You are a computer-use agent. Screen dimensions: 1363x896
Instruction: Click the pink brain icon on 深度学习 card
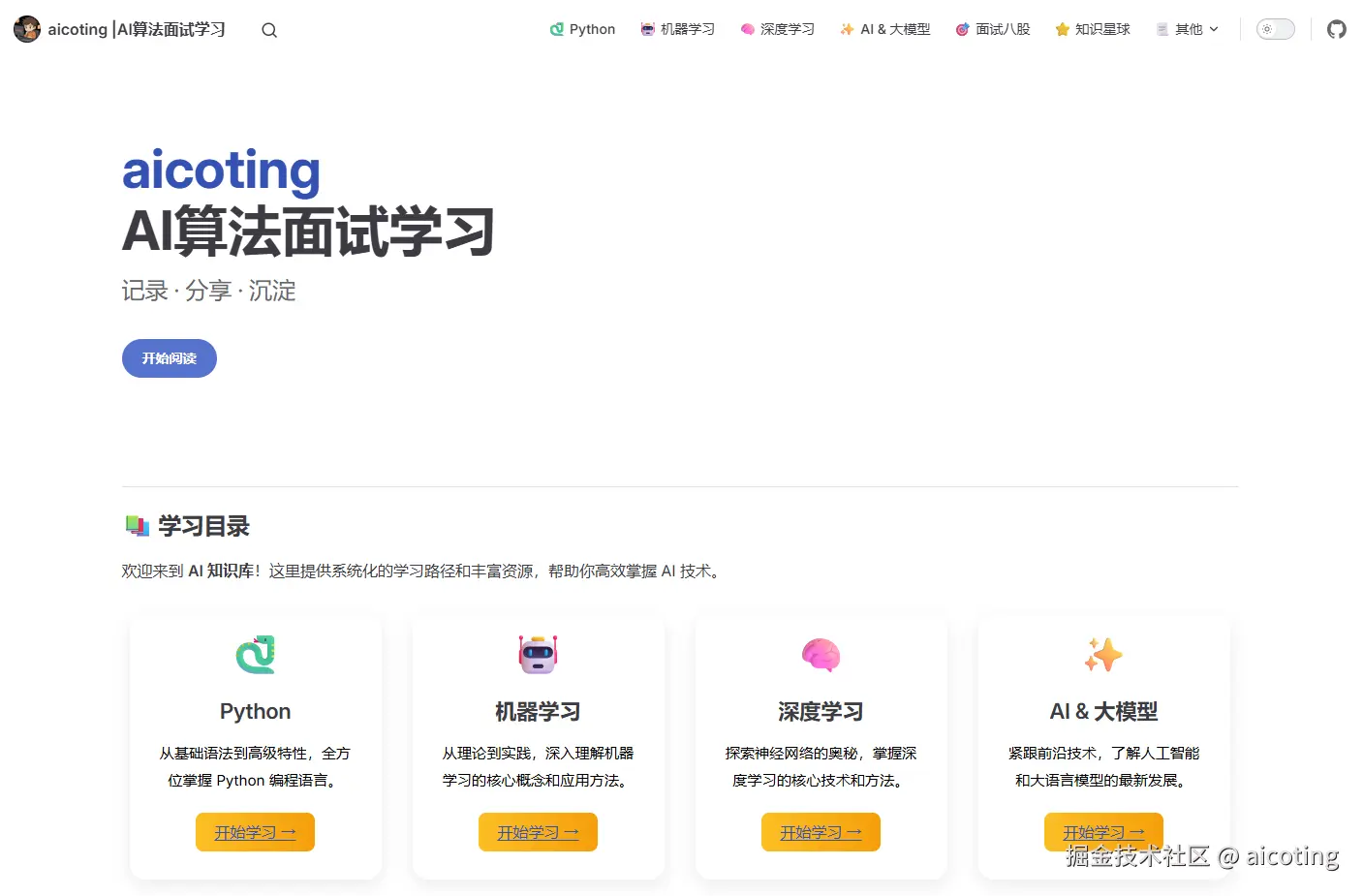[821, 655]
